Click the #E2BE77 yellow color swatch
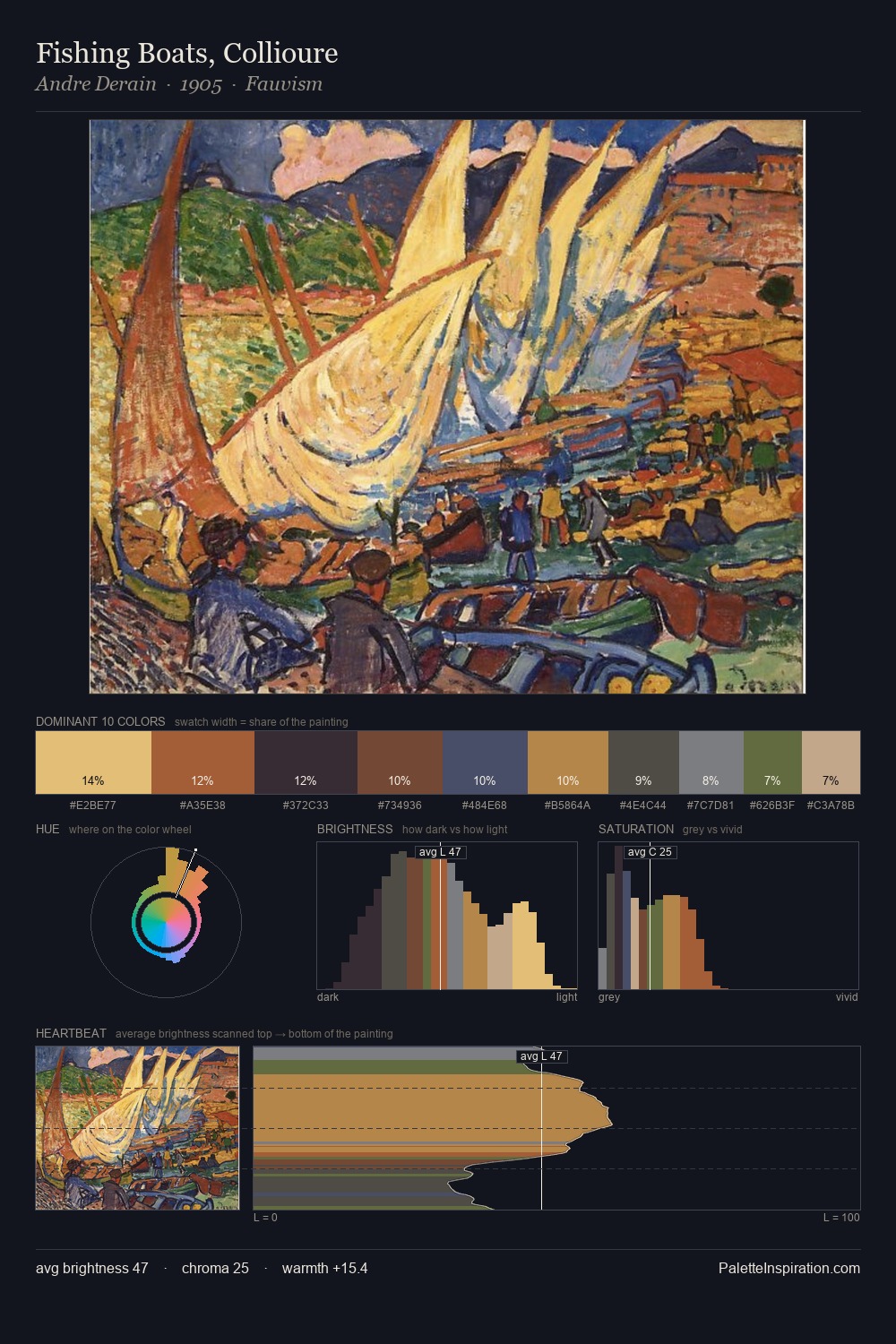The height and width of the screenshot is (1344, 896). tap(93, 762)
